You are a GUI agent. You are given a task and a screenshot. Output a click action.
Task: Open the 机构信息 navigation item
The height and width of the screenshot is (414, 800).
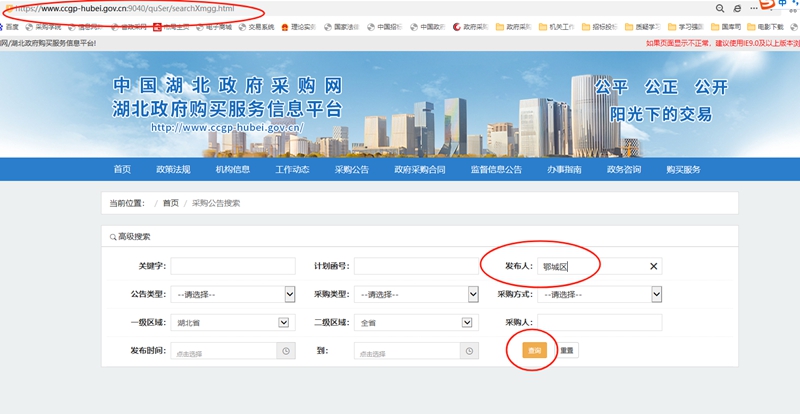(x=233, y=169)
